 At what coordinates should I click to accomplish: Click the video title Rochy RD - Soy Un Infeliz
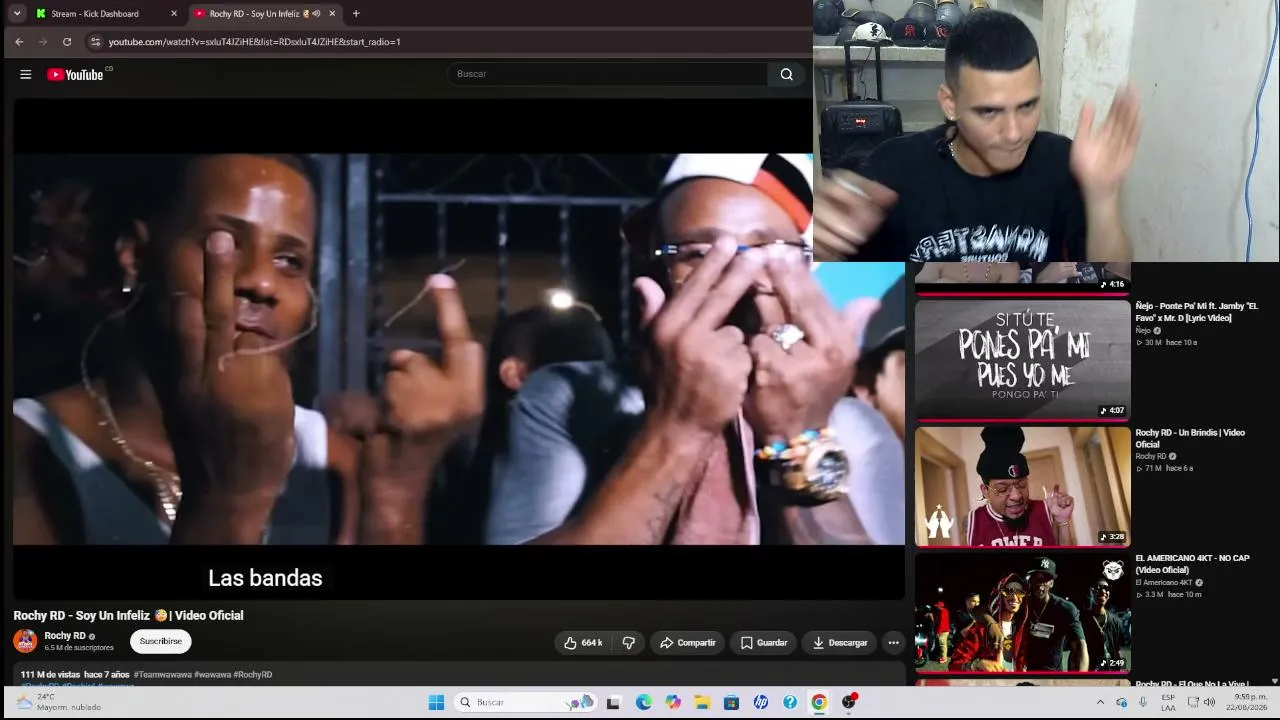tap(128, 616)
